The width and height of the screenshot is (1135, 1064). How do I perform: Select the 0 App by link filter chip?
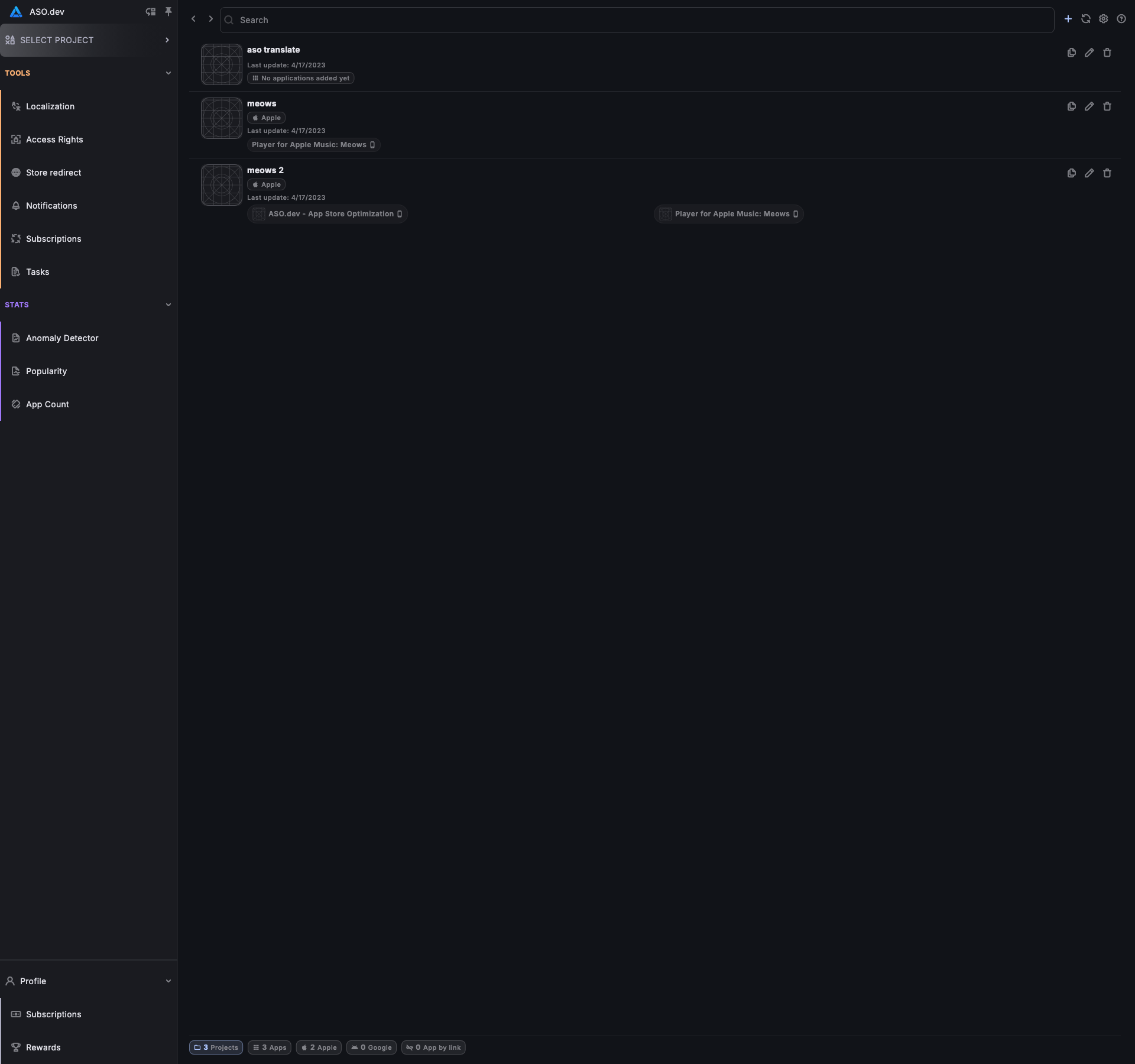[x=433, y=1047]
